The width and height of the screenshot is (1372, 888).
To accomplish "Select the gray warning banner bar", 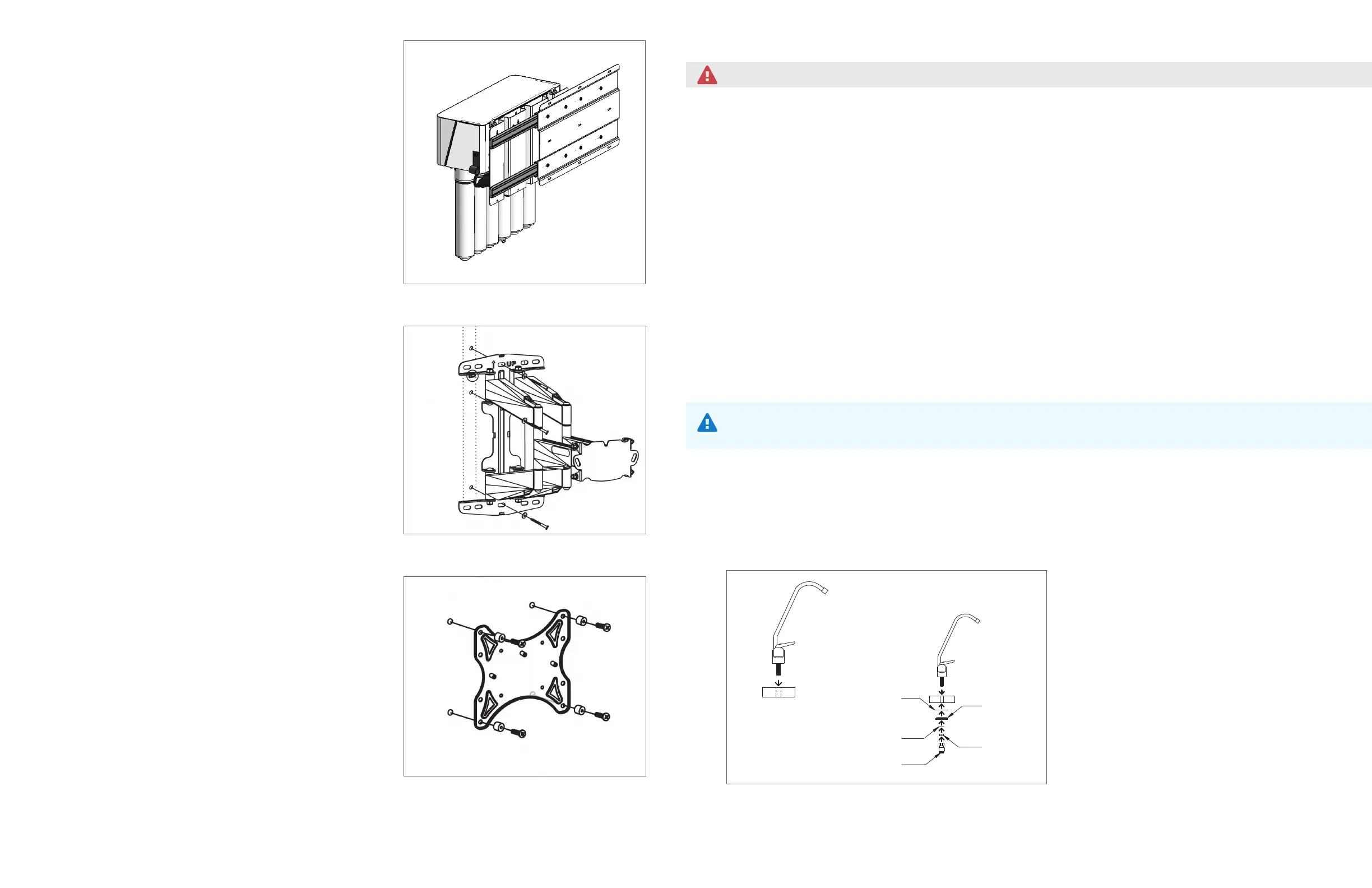I will point(1028,75).
